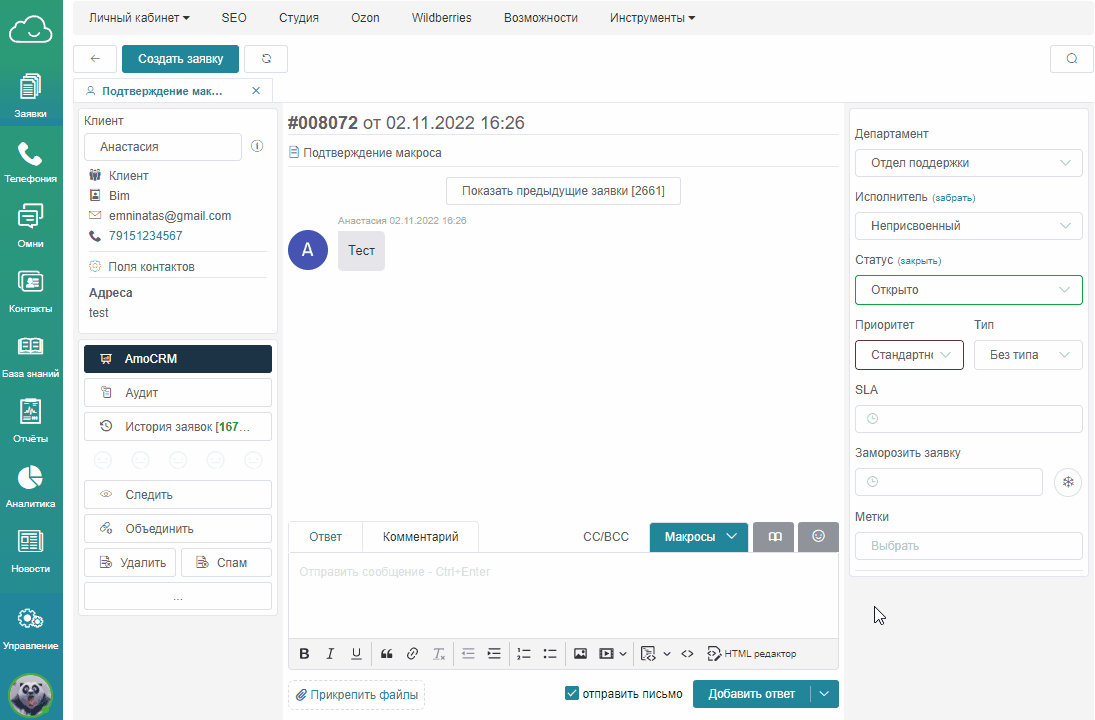This screenshot has width=1095, height=720.
Task: Go to Омни channel section
Action: 31,226
